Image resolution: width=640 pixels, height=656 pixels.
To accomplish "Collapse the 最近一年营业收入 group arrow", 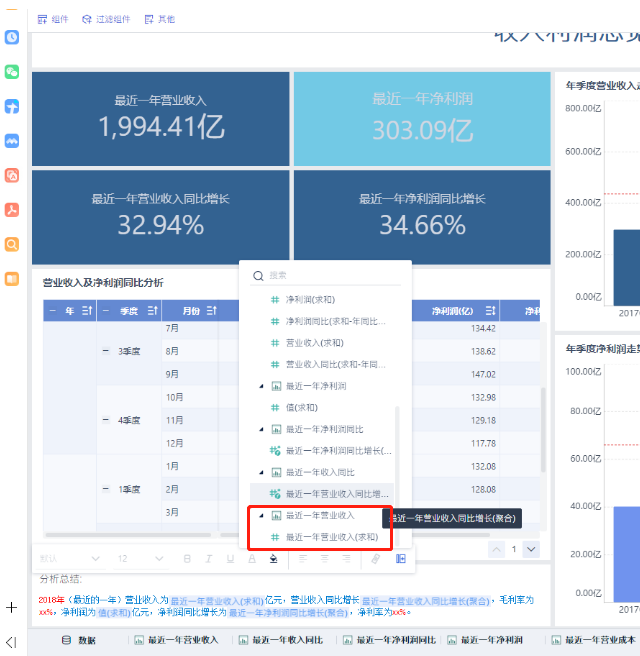I will click(261, 515).
